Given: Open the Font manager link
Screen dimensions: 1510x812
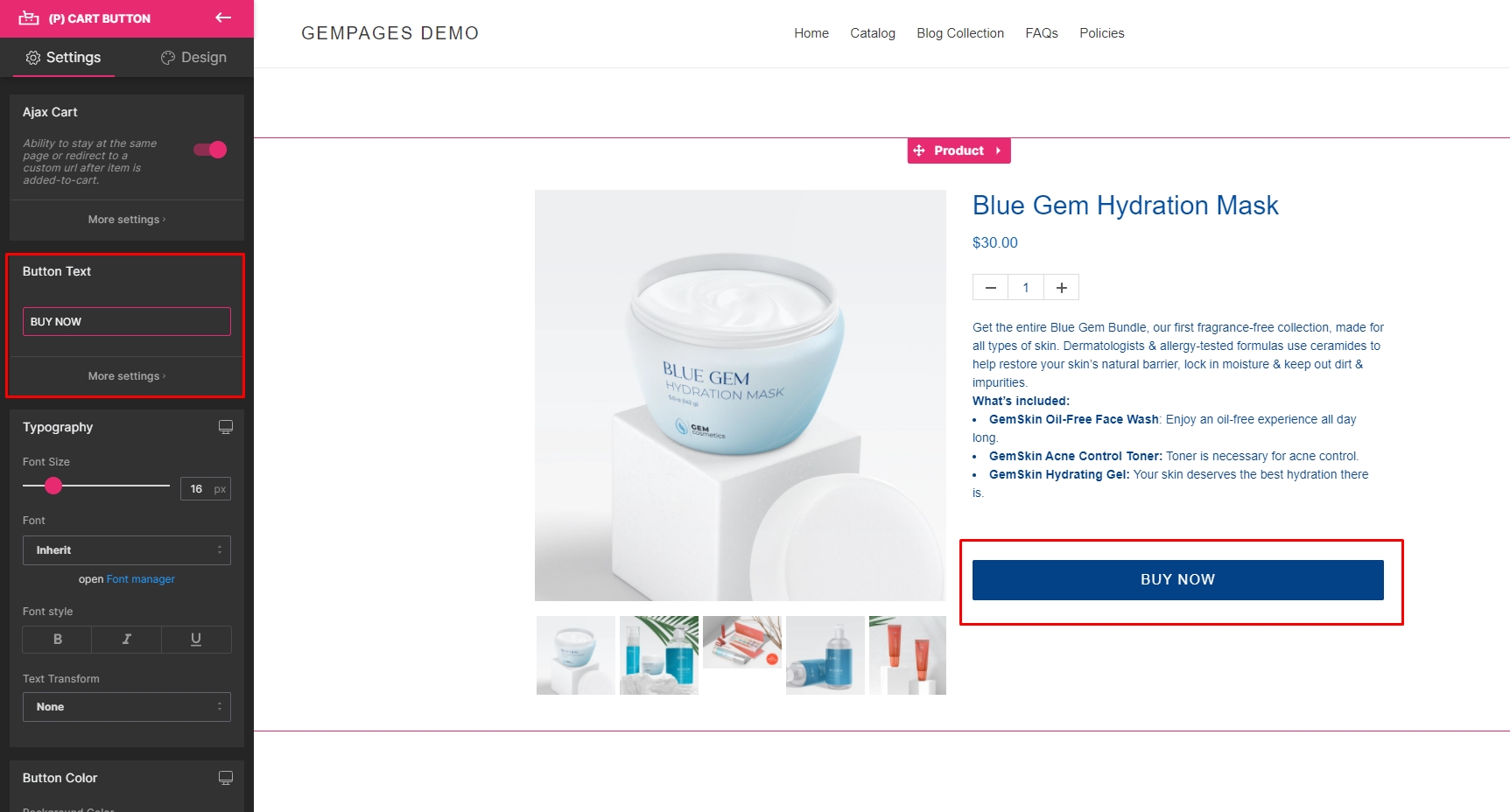Looking at the screenshot, I should point(140,579).
